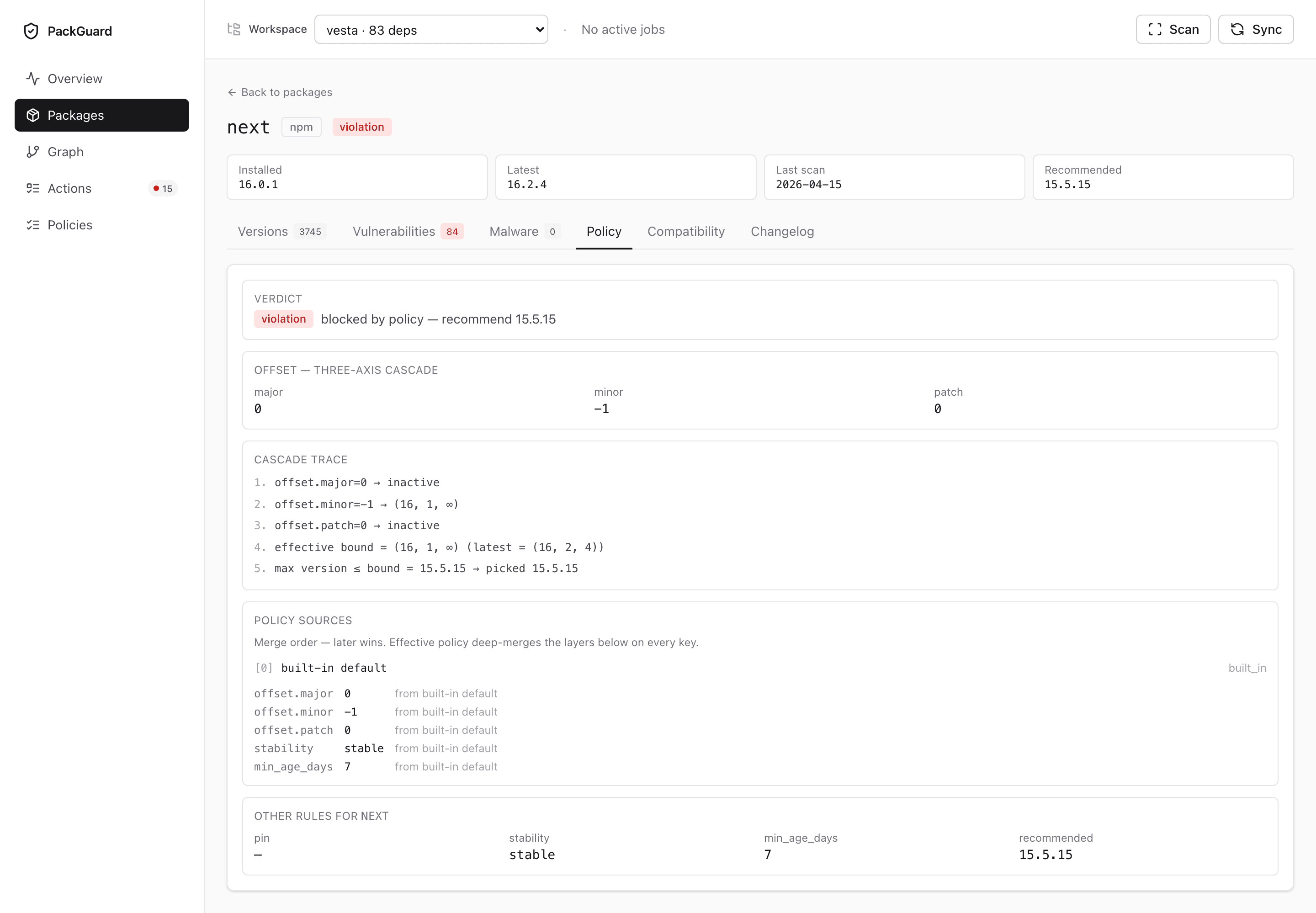Click the Sync button
Screen dimensions: 1316x913
[1256, 29]
